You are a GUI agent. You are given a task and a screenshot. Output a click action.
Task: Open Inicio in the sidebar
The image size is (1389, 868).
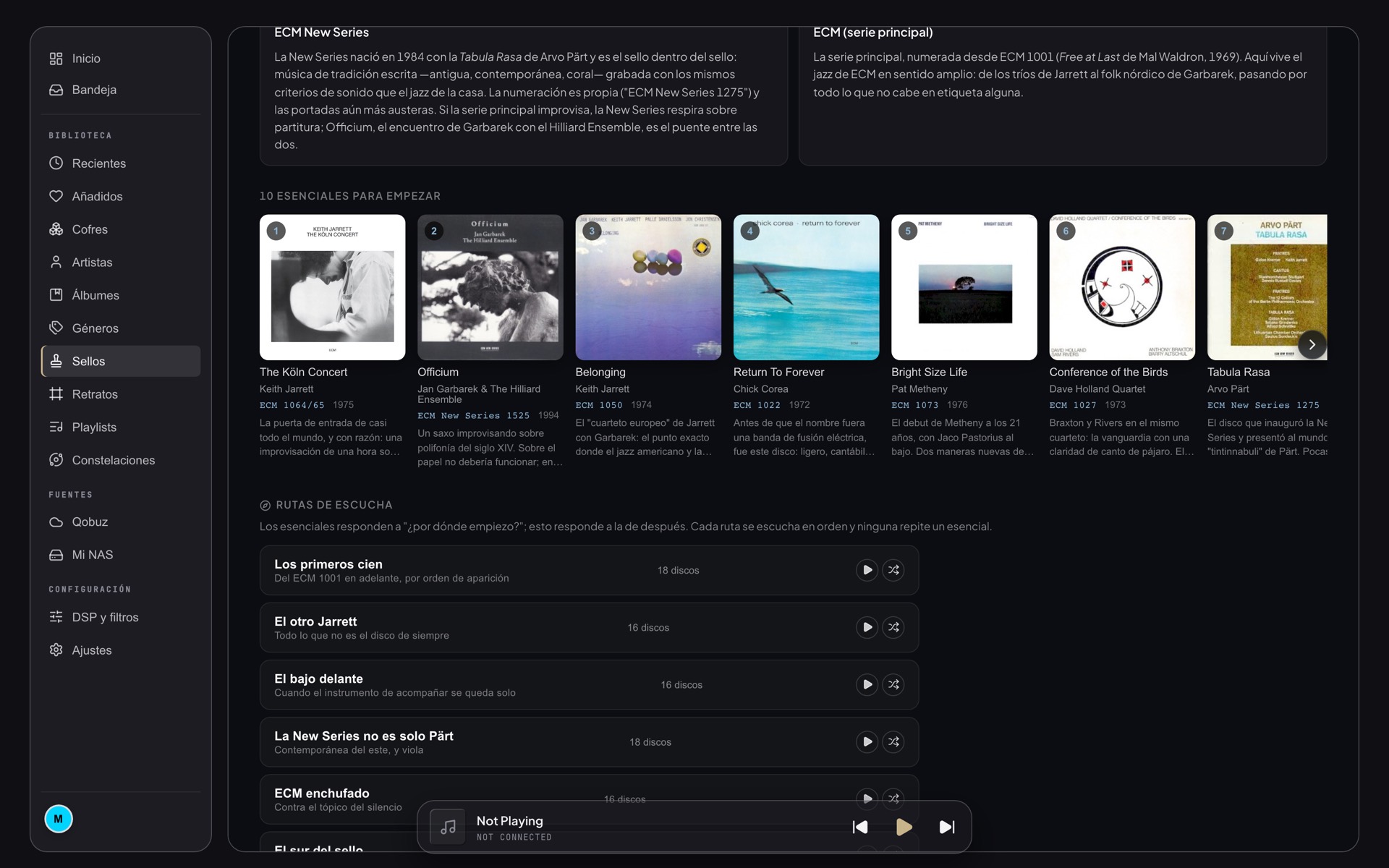(x=120, y=59)
